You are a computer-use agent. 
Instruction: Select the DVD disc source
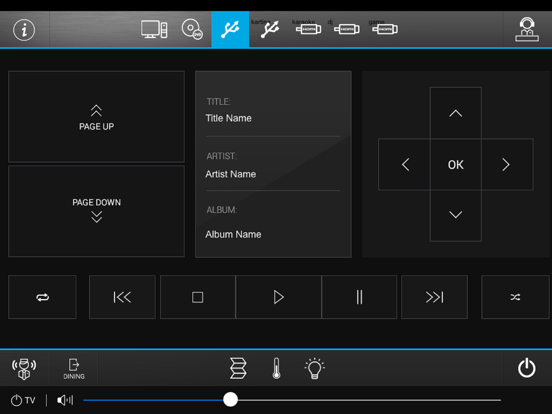click(x=192, y=29)
